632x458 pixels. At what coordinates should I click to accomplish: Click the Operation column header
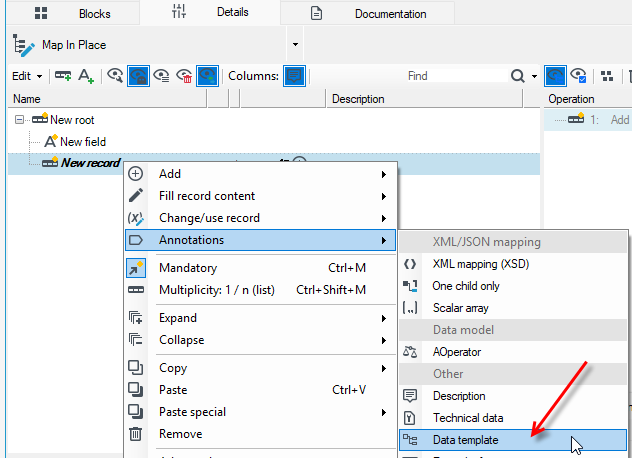(x=588, y=99)
